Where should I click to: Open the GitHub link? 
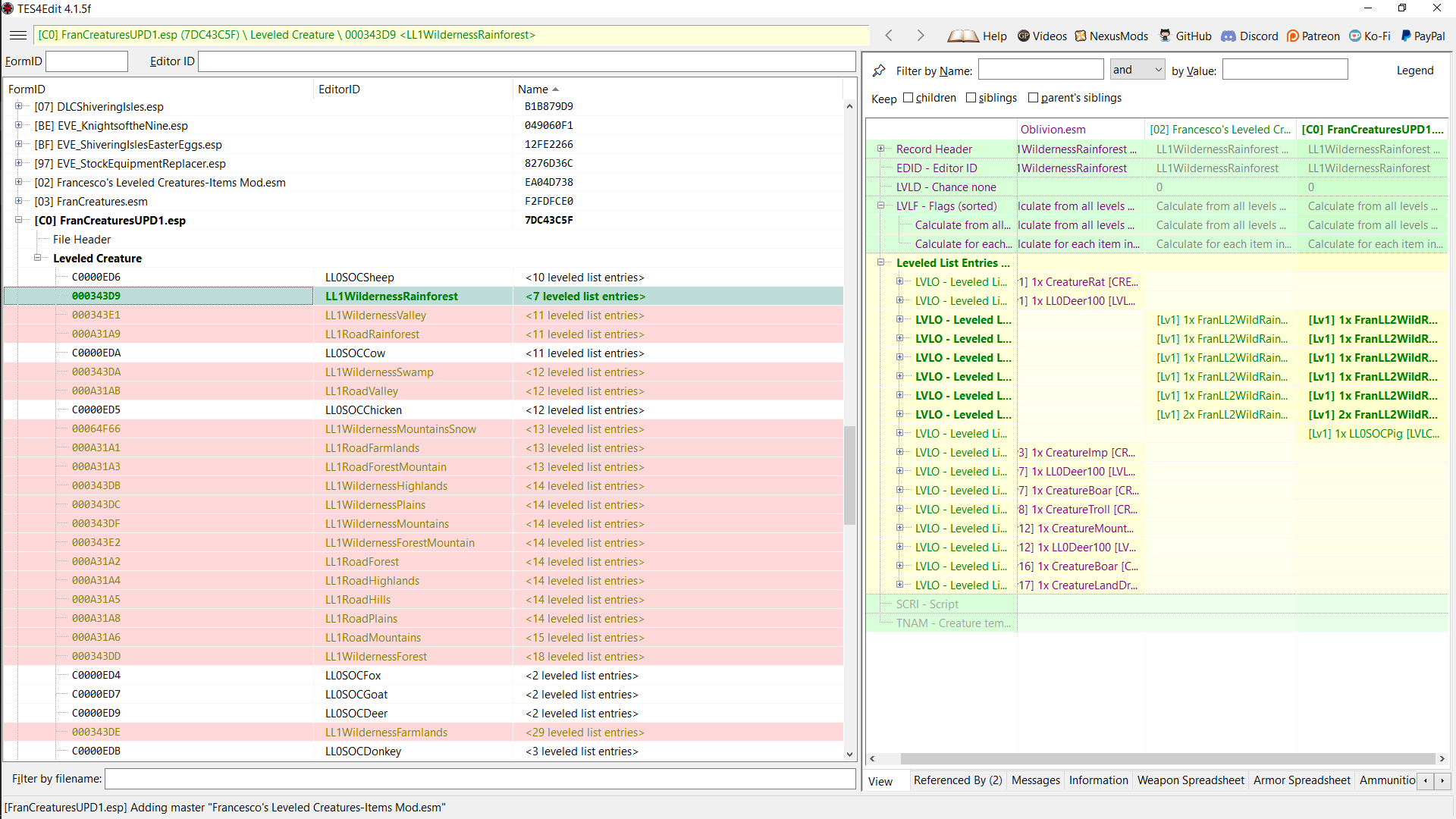(x=1185, y=36)
